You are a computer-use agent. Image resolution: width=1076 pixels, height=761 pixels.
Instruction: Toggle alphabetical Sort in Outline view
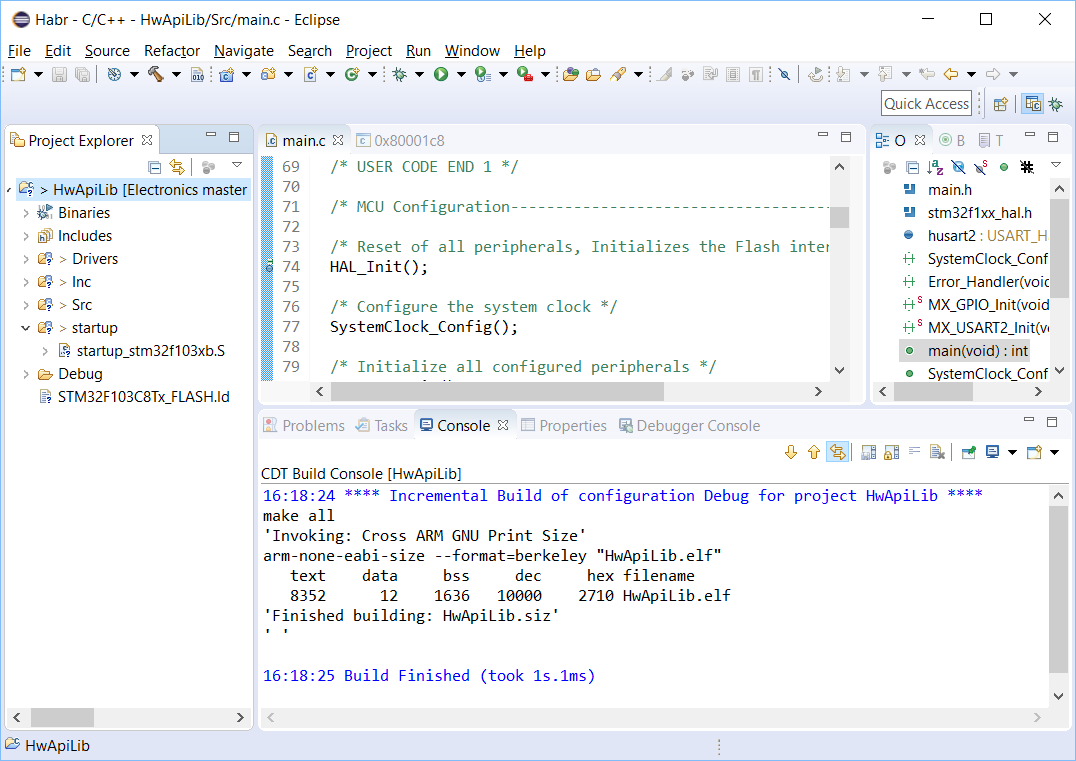click(x=934, y=167)
